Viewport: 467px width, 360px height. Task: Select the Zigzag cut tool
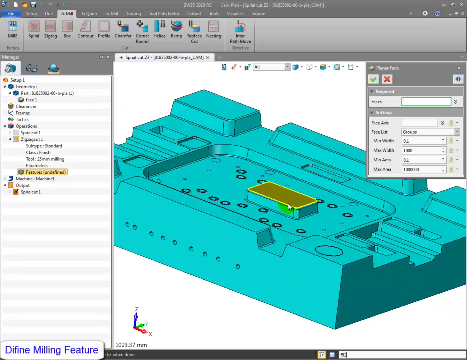point(51,29)
